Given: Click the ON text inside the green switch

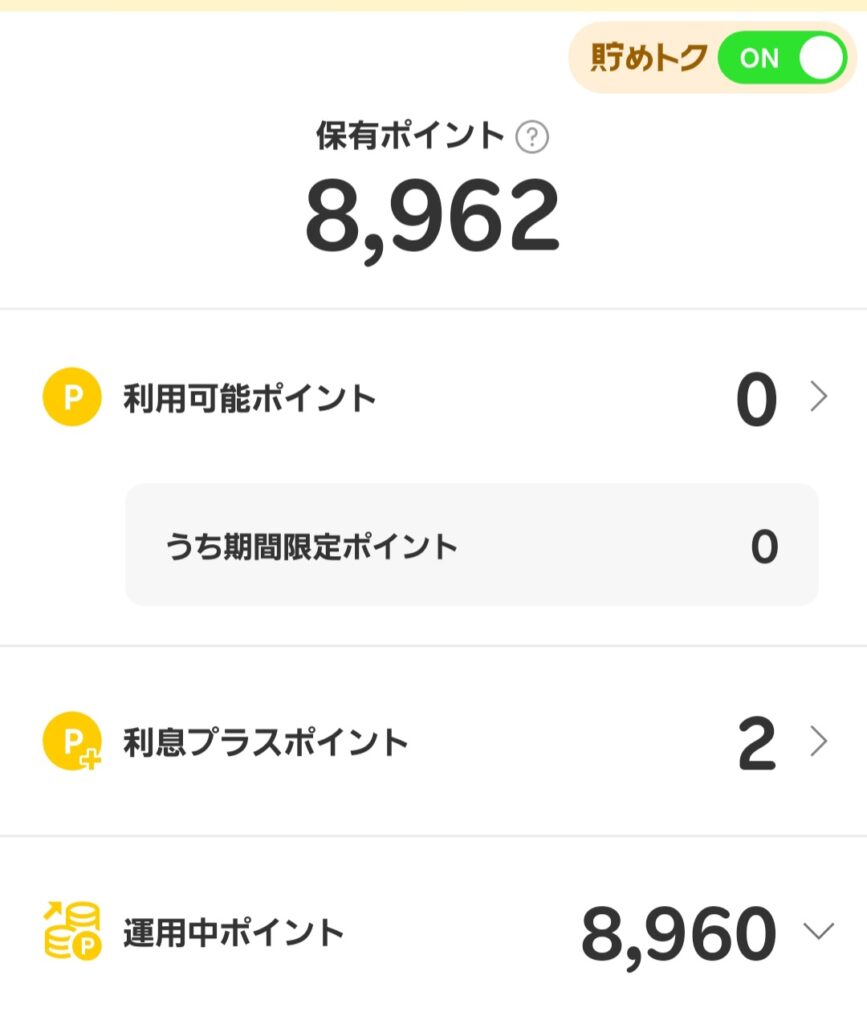Looking at the screenshot, I should pos(759,58).
